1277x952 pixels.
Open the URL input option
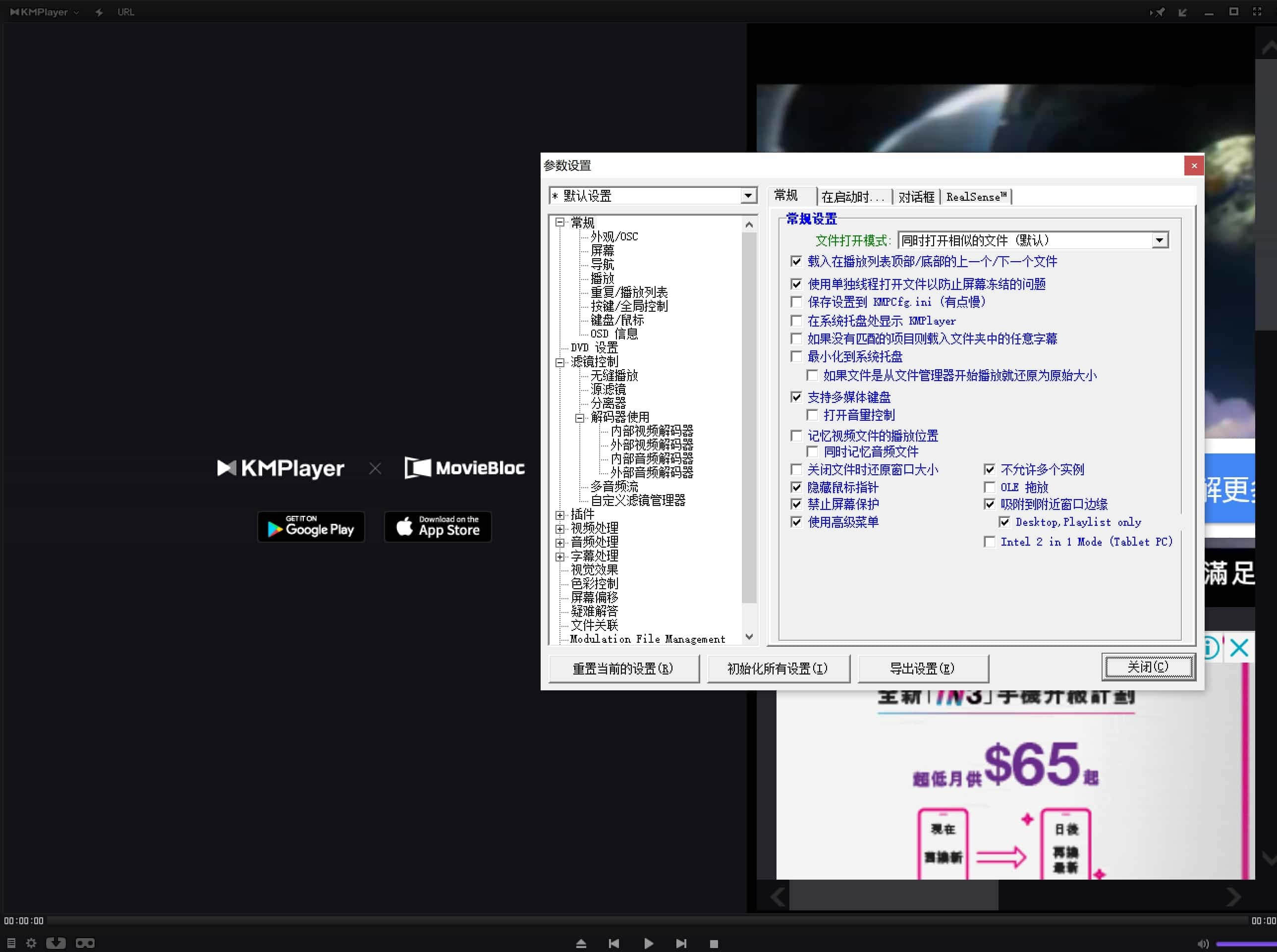pyautogui.click(x=126, y=12)
